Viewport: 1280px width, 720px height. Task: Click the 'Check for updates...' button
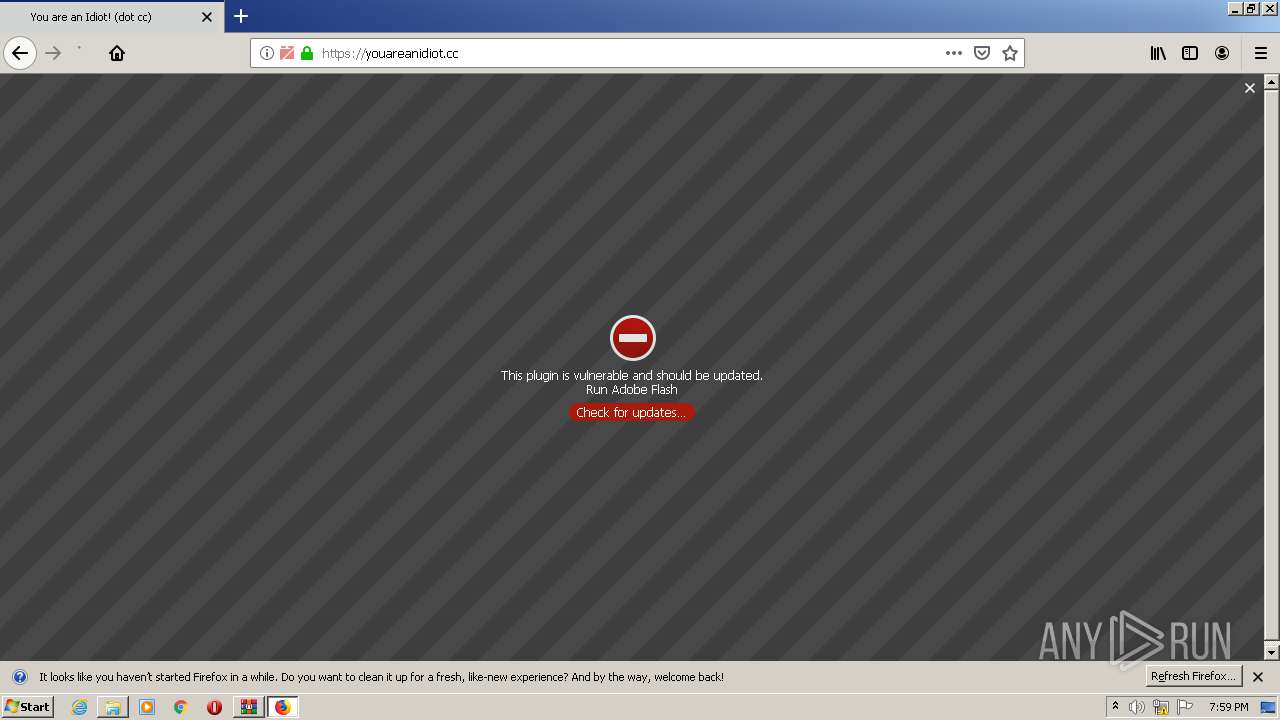pos(631,412)
